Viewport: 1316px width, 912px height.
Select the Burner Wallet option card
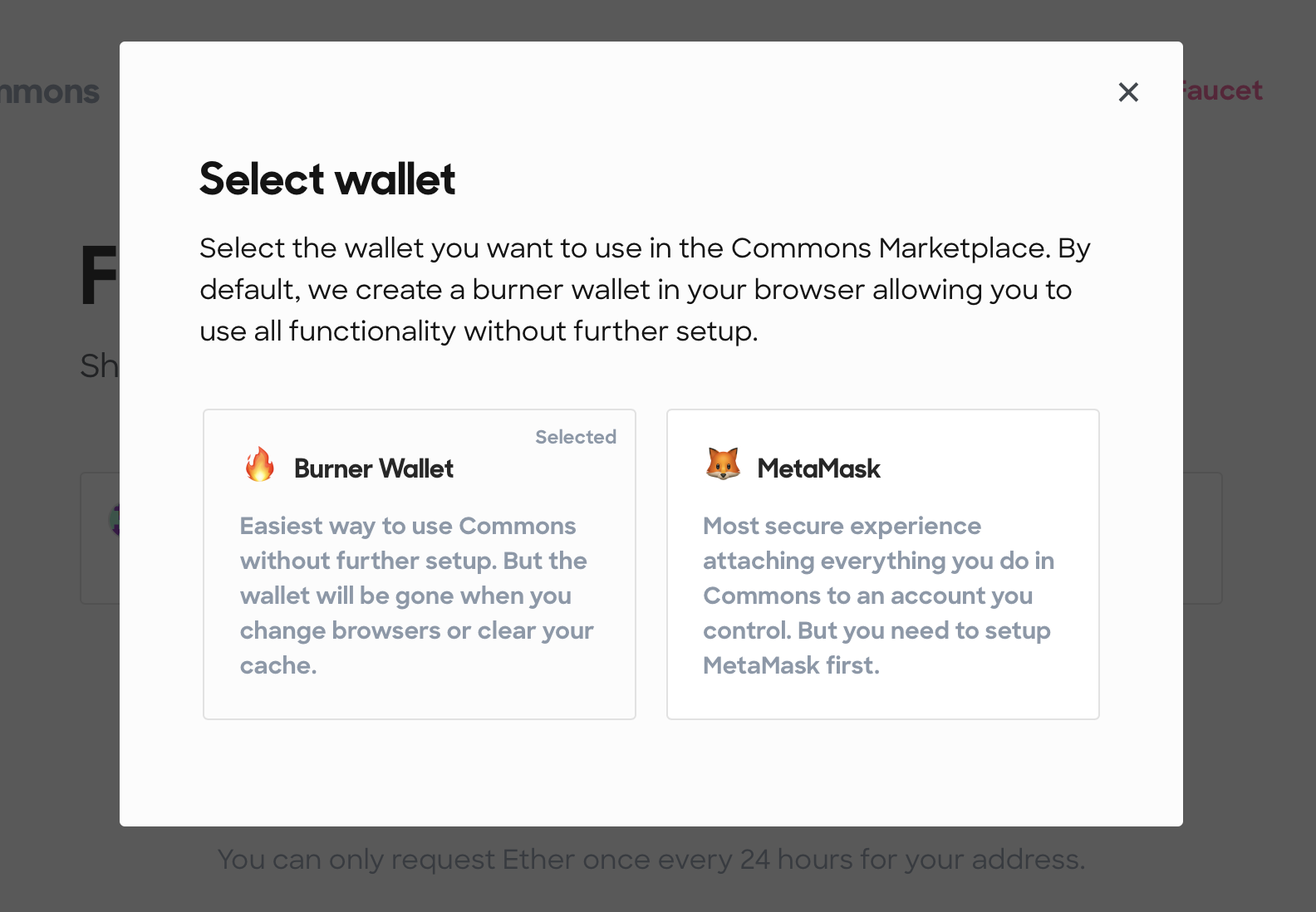(x=420, y=564)
